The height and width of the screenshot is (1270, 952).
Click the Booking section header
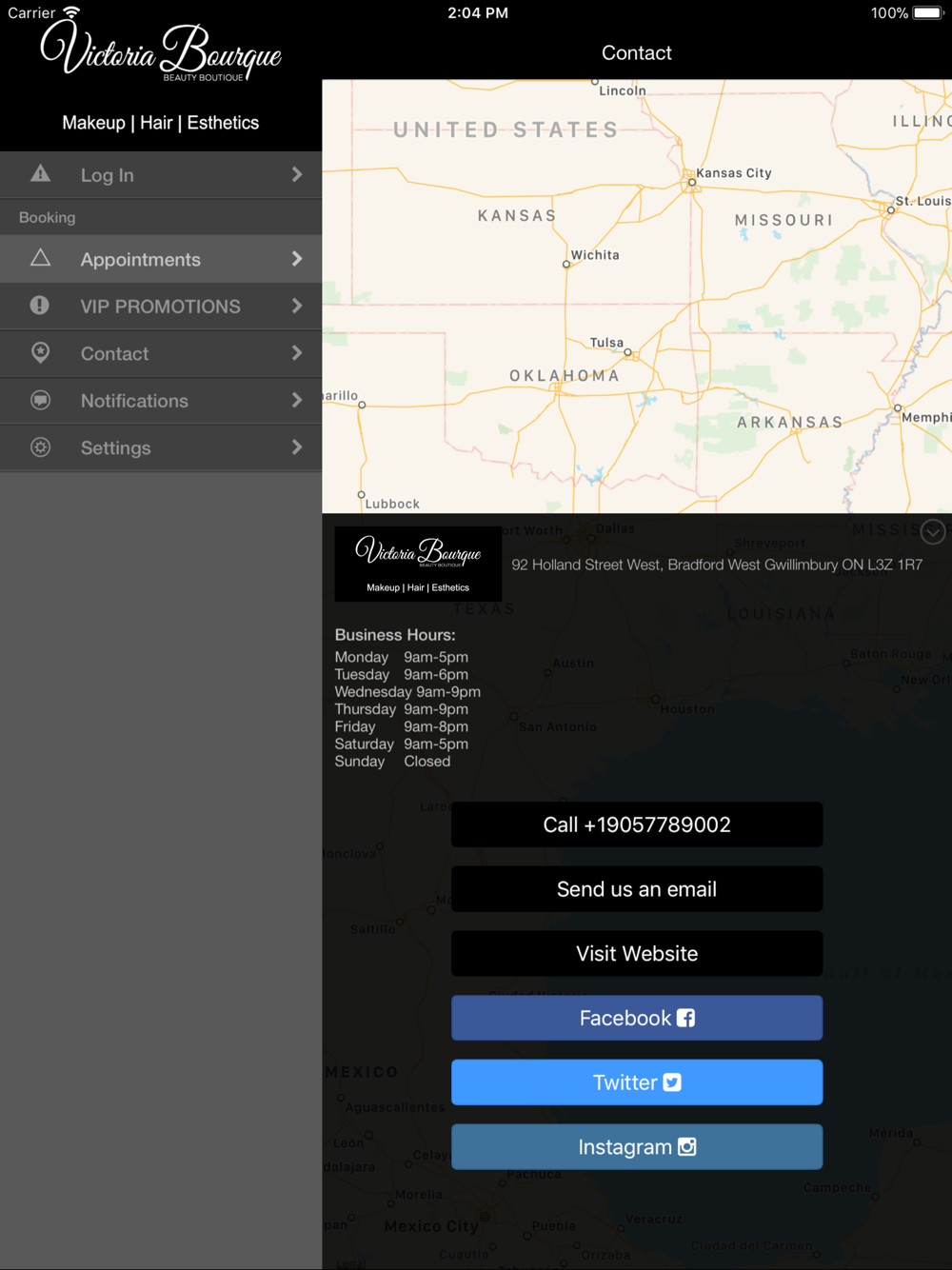(161, 217)
